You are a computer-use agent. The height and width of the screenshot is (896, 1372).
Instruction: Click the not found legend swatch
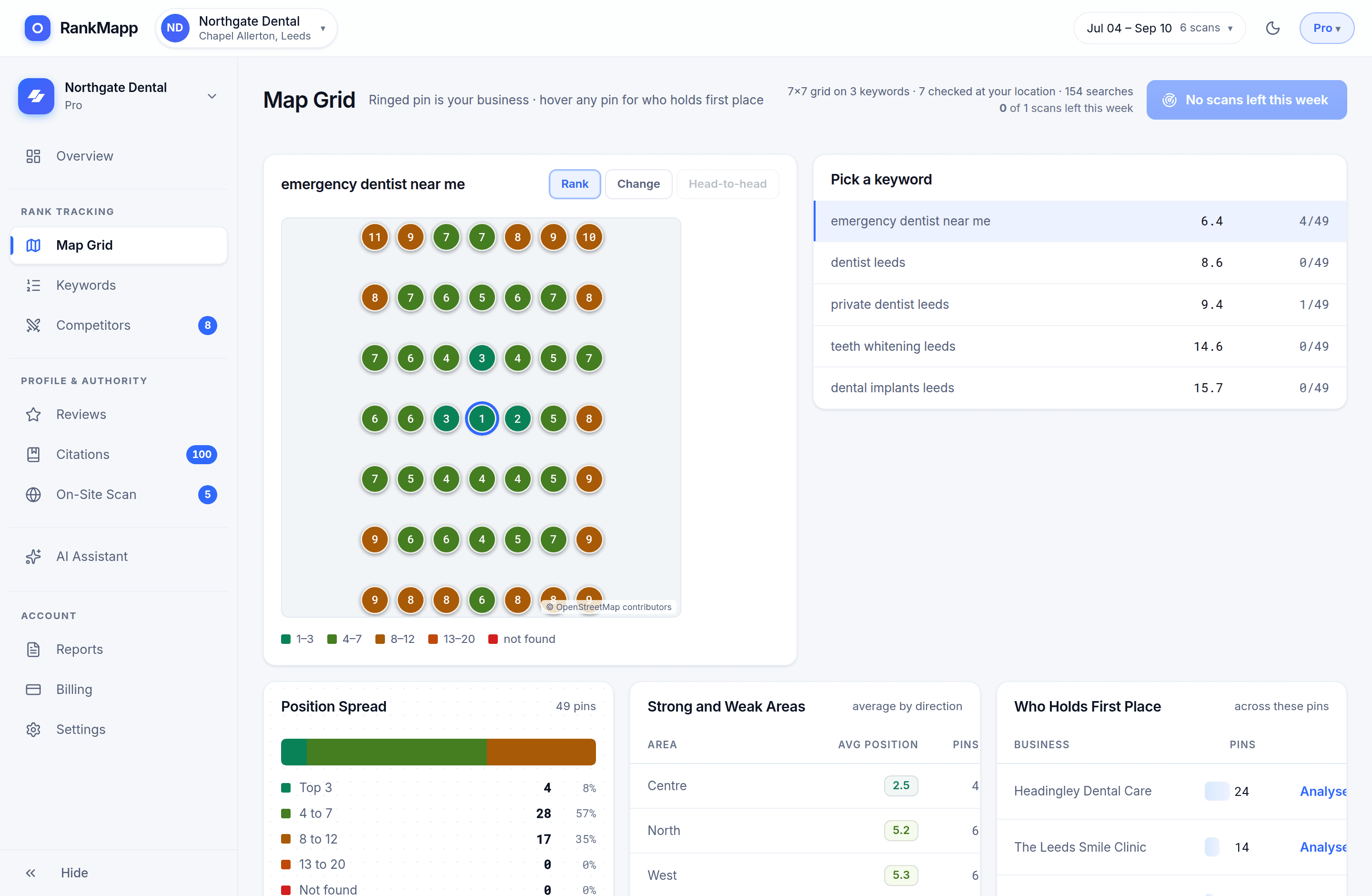point(493,639)
